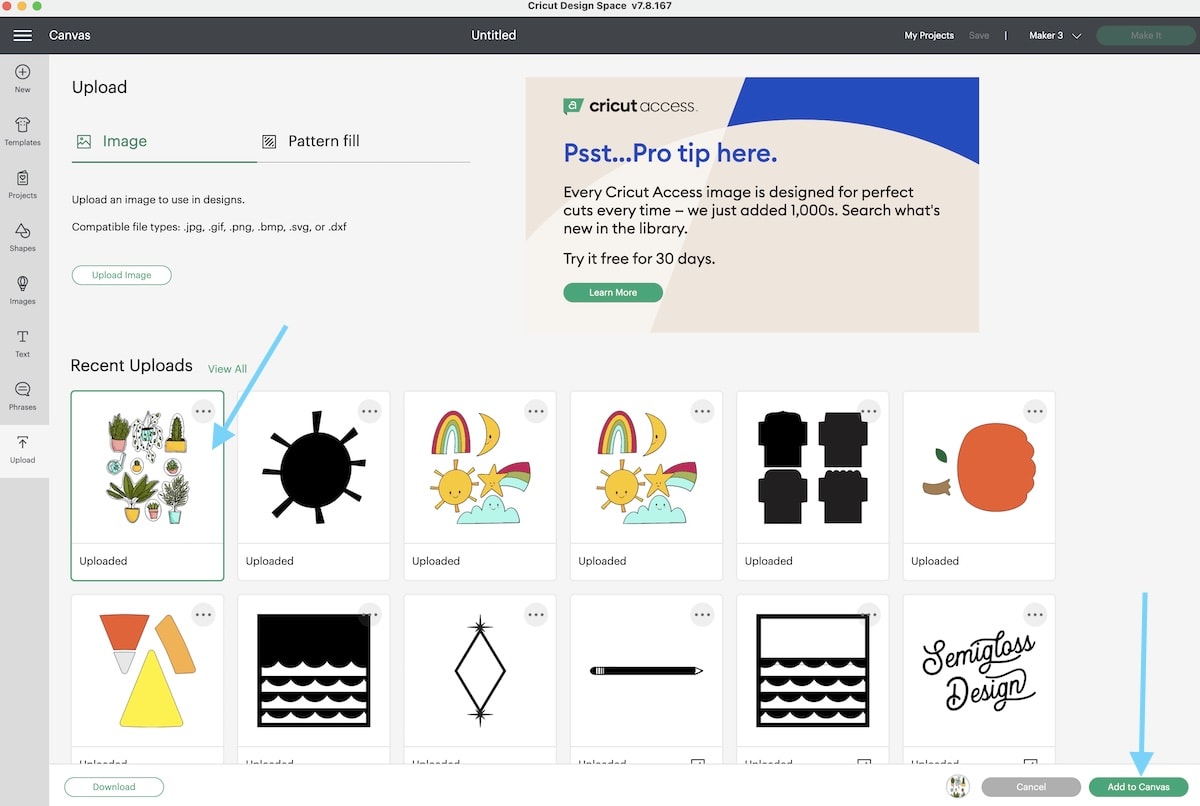Click the Canvas label in header

(x=70, y=35)
